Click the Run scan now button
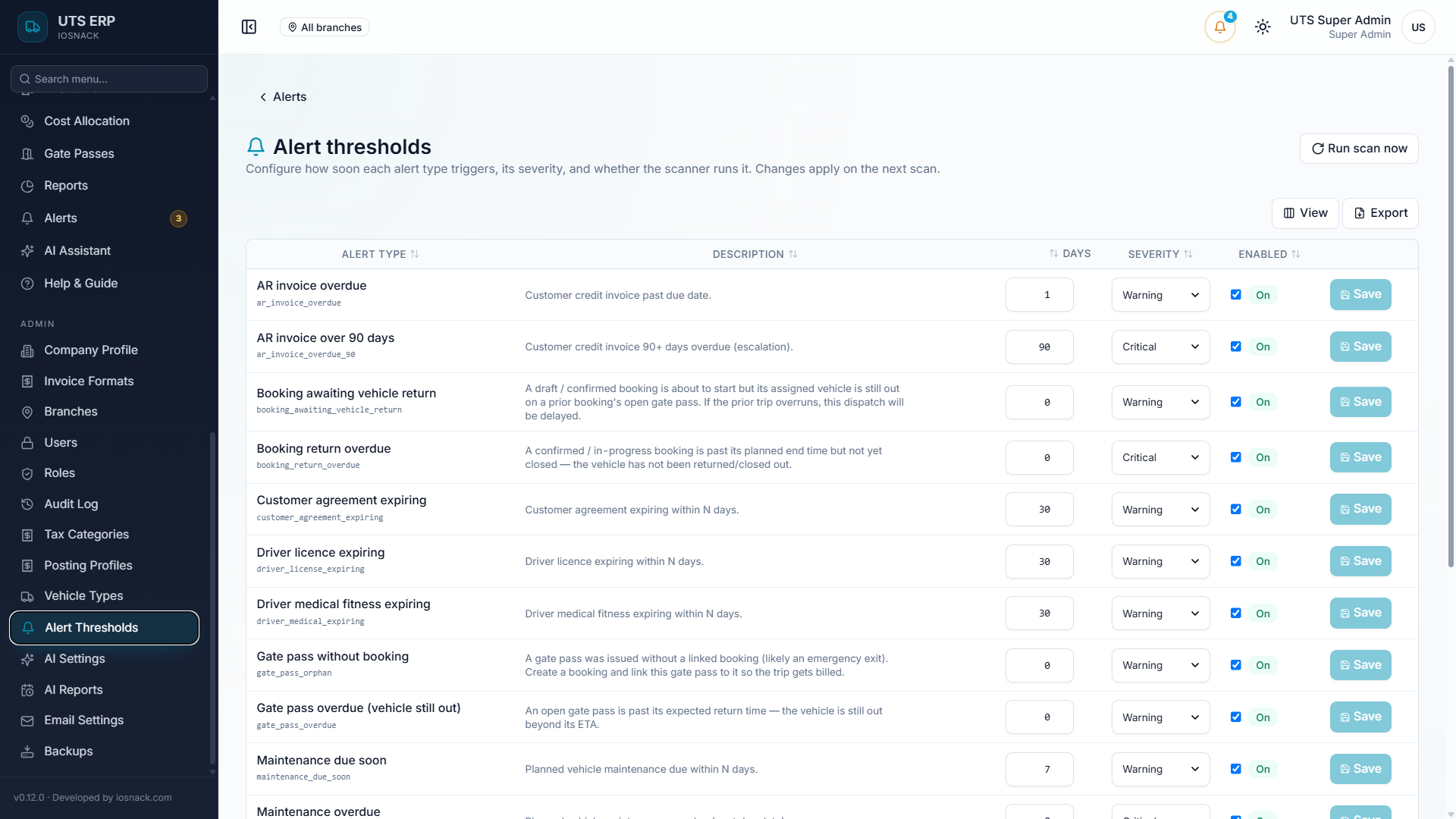Image resolution: width=1456 pixels, height=819 pixels. [1359, 149]
